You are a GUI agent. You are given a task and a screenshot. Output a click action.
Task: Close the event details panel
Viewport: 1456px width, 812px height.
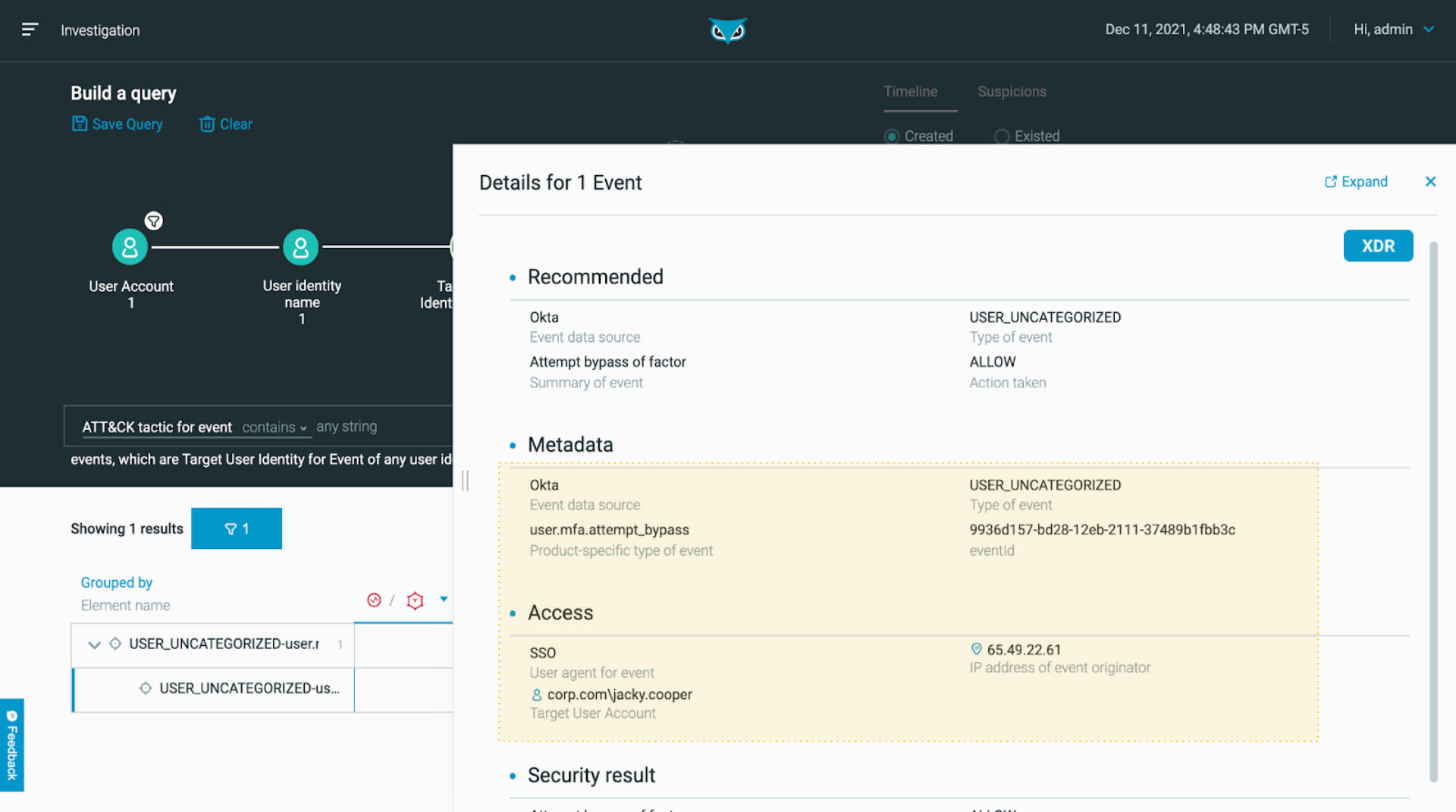1430,181
